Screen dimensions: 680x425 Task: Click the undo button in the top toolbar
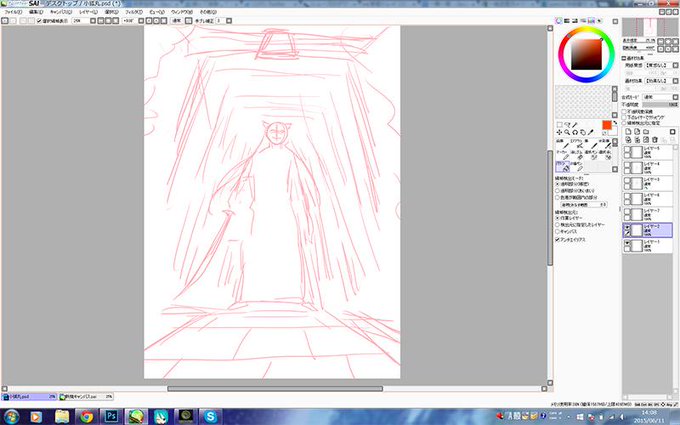point(4,21)
